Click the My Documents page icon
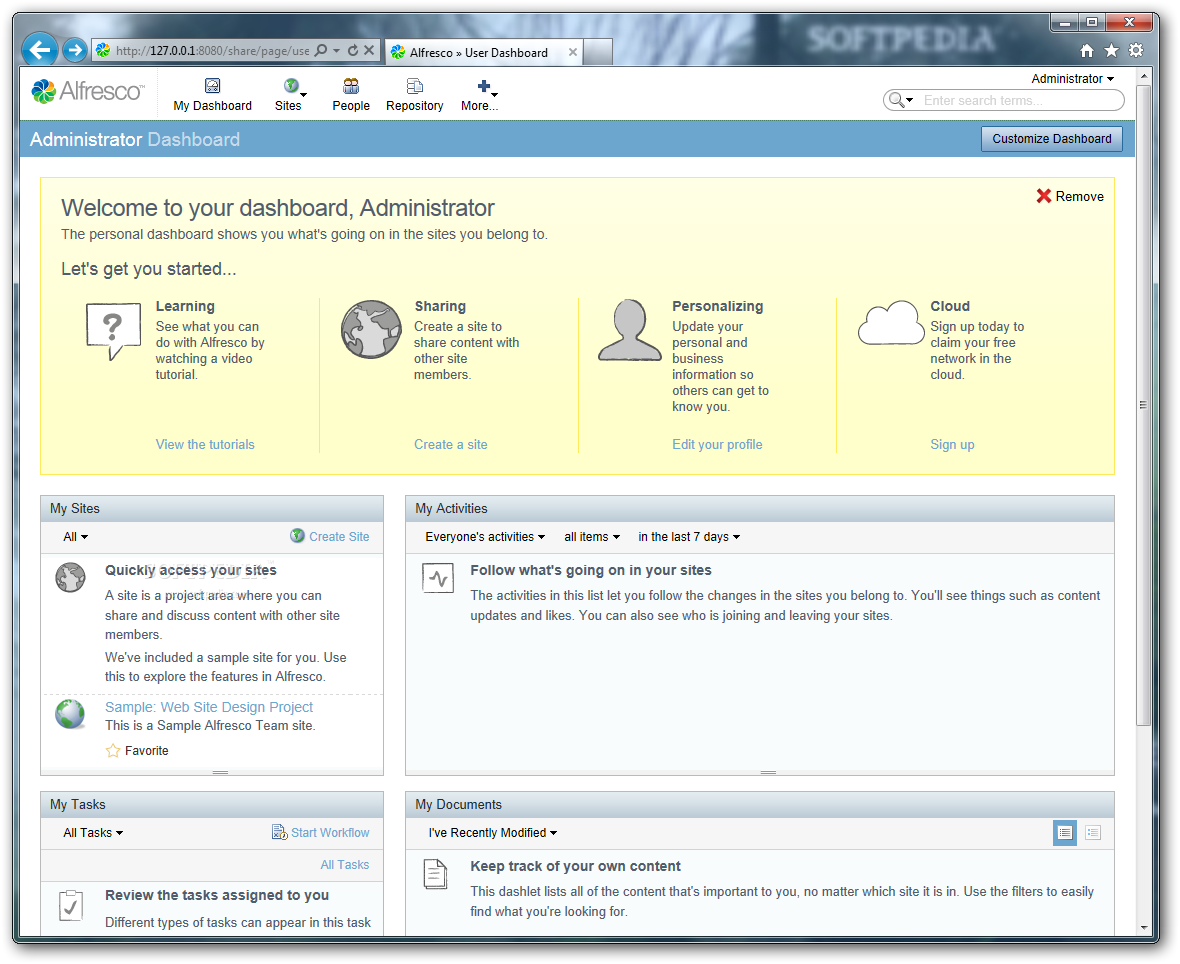 tap(436, 874)
